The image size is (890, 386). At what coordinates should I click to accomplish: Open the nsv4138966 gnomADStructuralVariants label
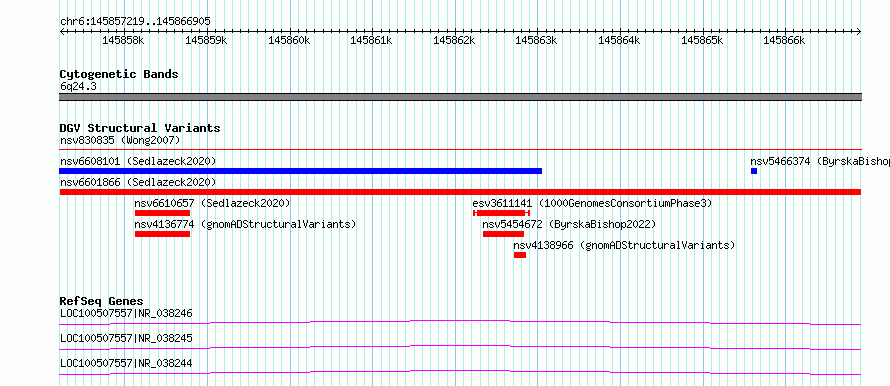pos(624,245)
